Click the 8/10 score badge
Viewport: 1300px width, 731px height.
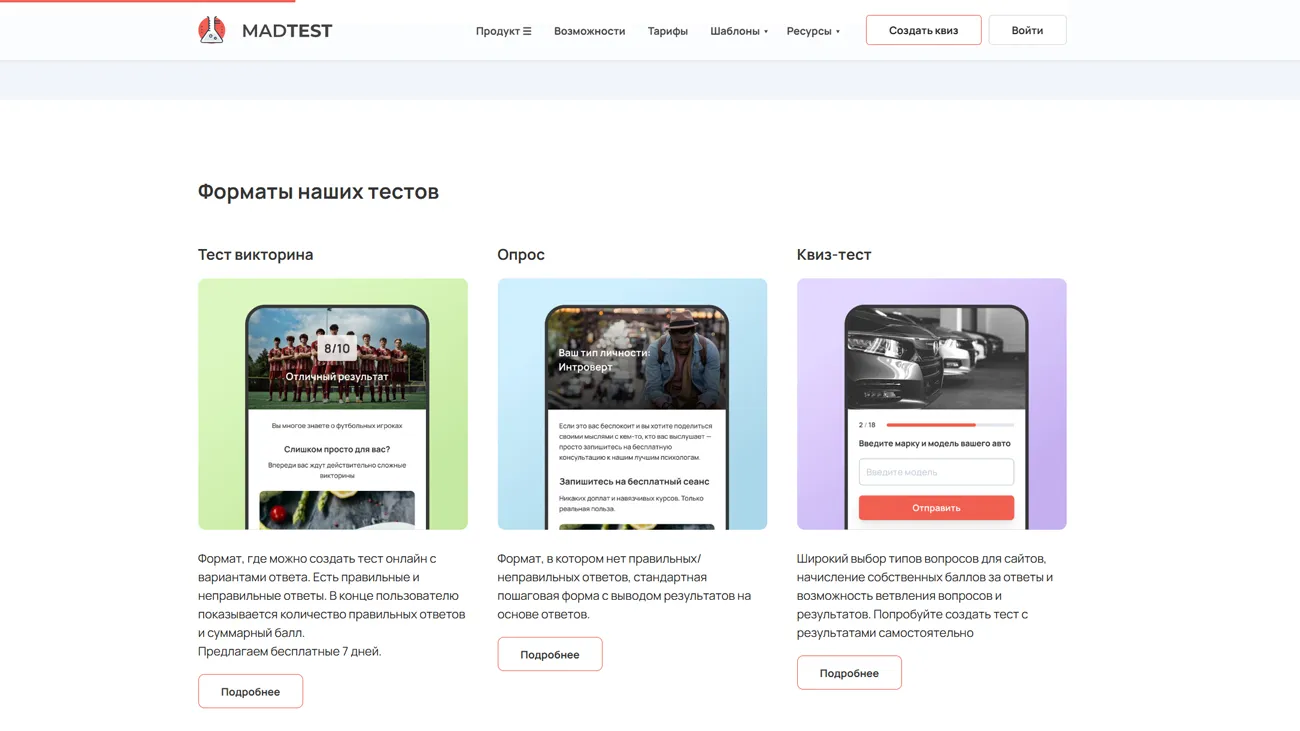pyautogui.click(x=337, y=349)
